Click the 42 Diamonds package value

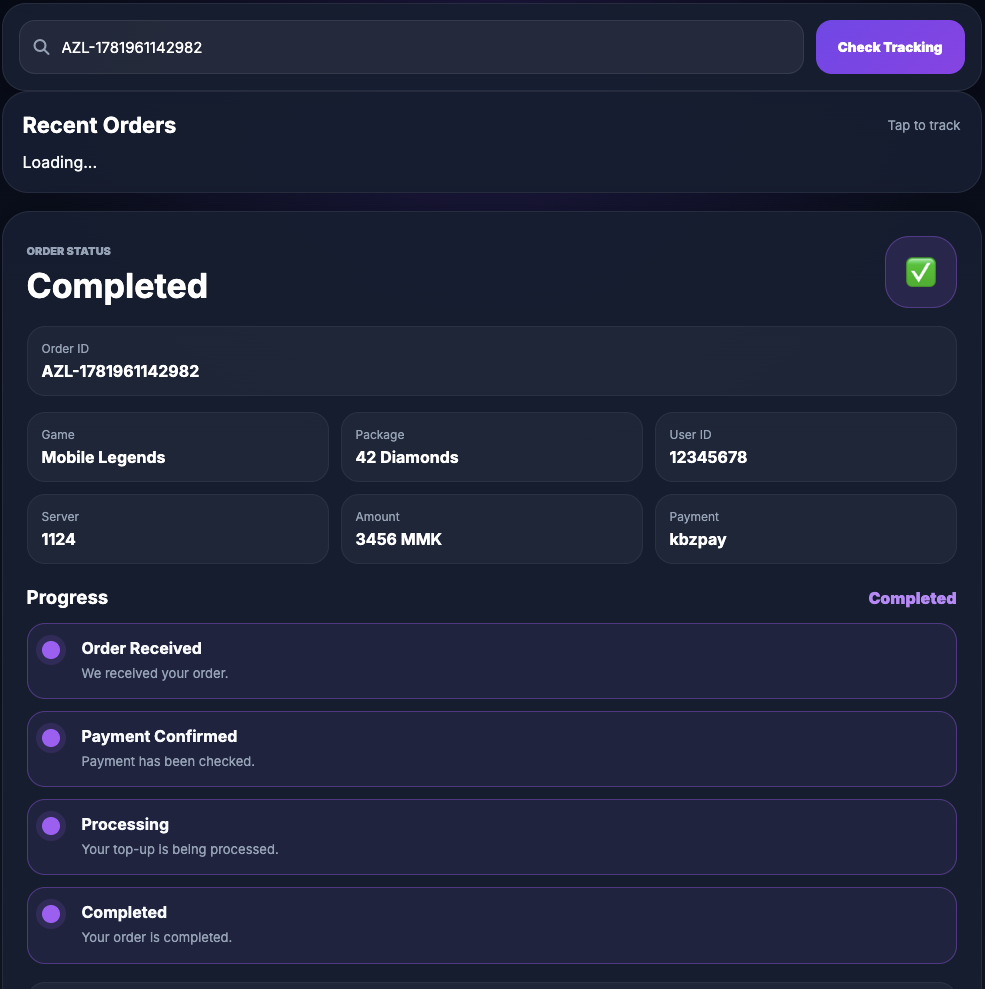(x=407, y=457)
